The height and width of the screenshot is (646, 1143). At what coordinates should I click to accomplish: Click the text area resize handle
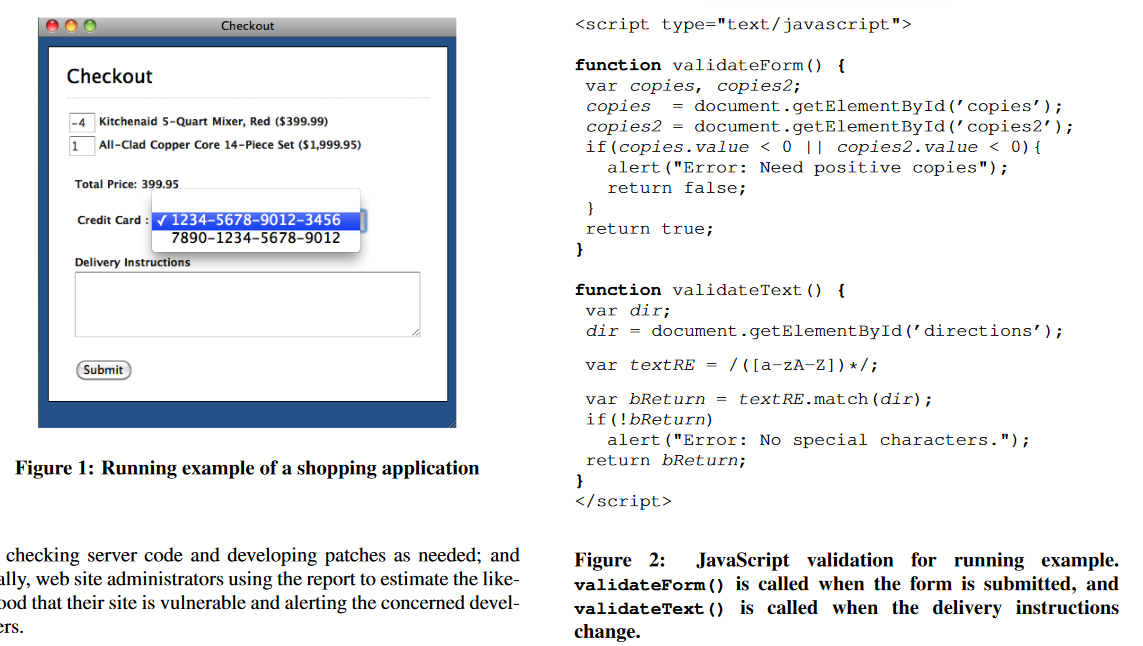pos(415,332)
